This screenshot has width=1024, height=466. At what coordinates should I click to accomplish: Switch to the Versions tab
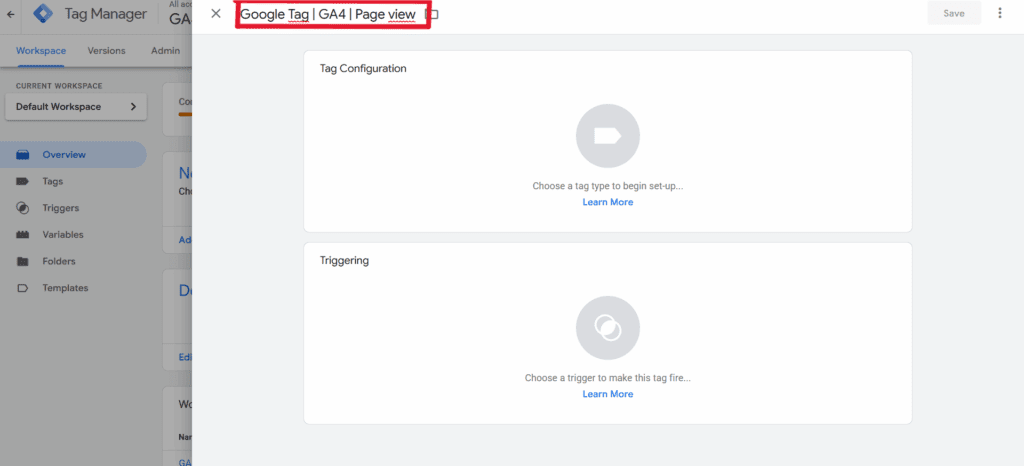[x=106, y=50]
